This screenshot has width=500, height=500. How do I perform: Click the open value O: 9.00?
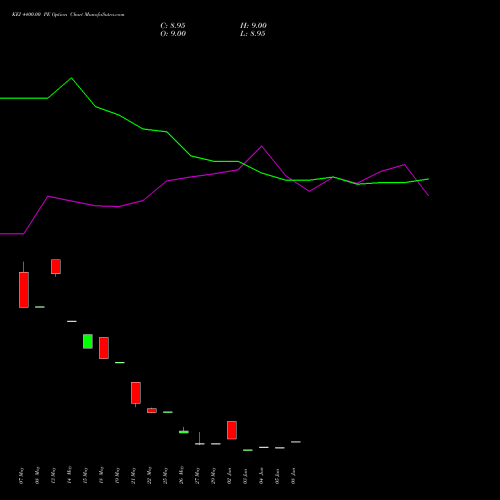pos(173,34)
